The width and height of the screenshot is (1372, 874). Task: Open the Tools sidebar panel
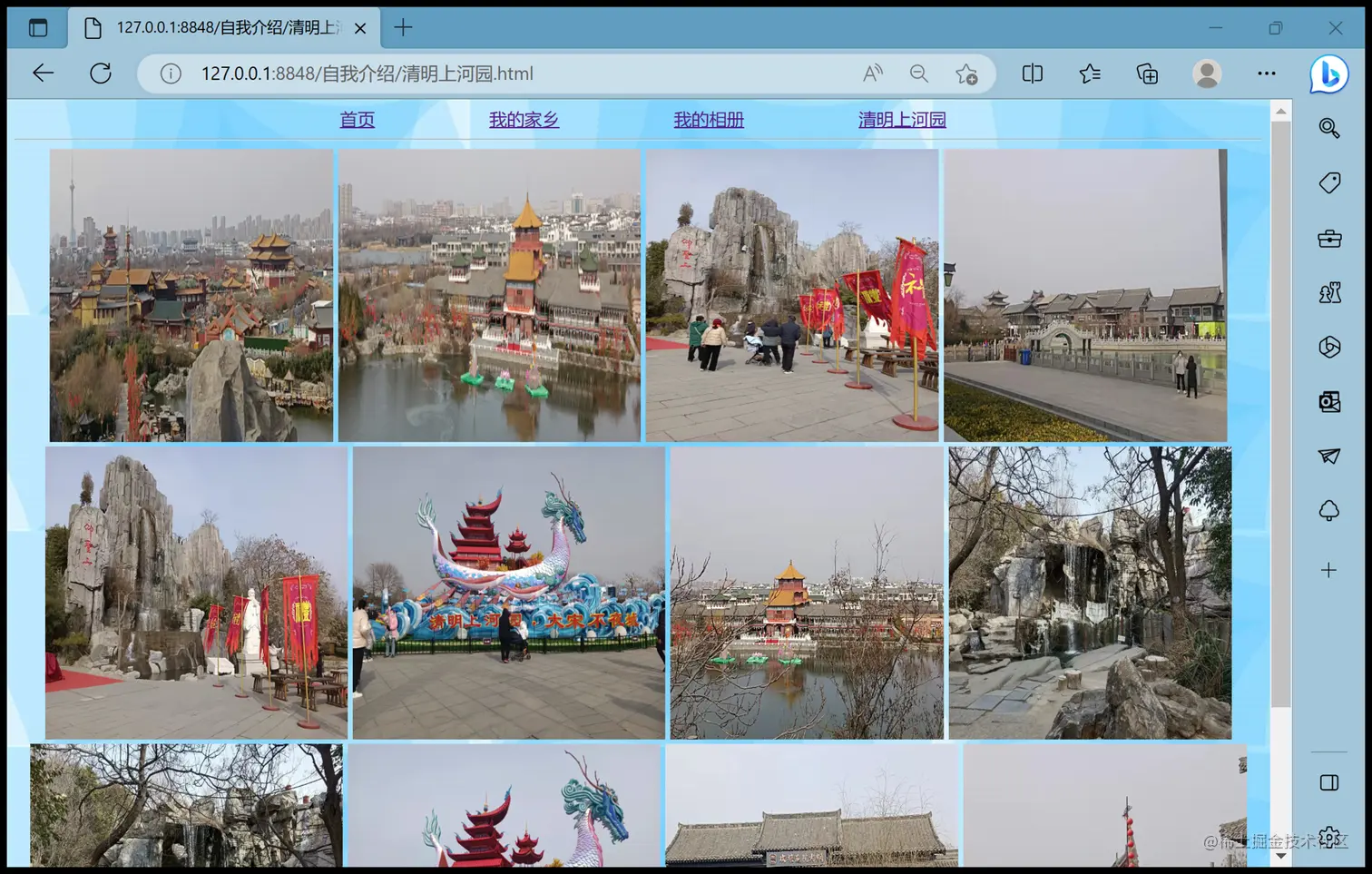(1328, 239)
